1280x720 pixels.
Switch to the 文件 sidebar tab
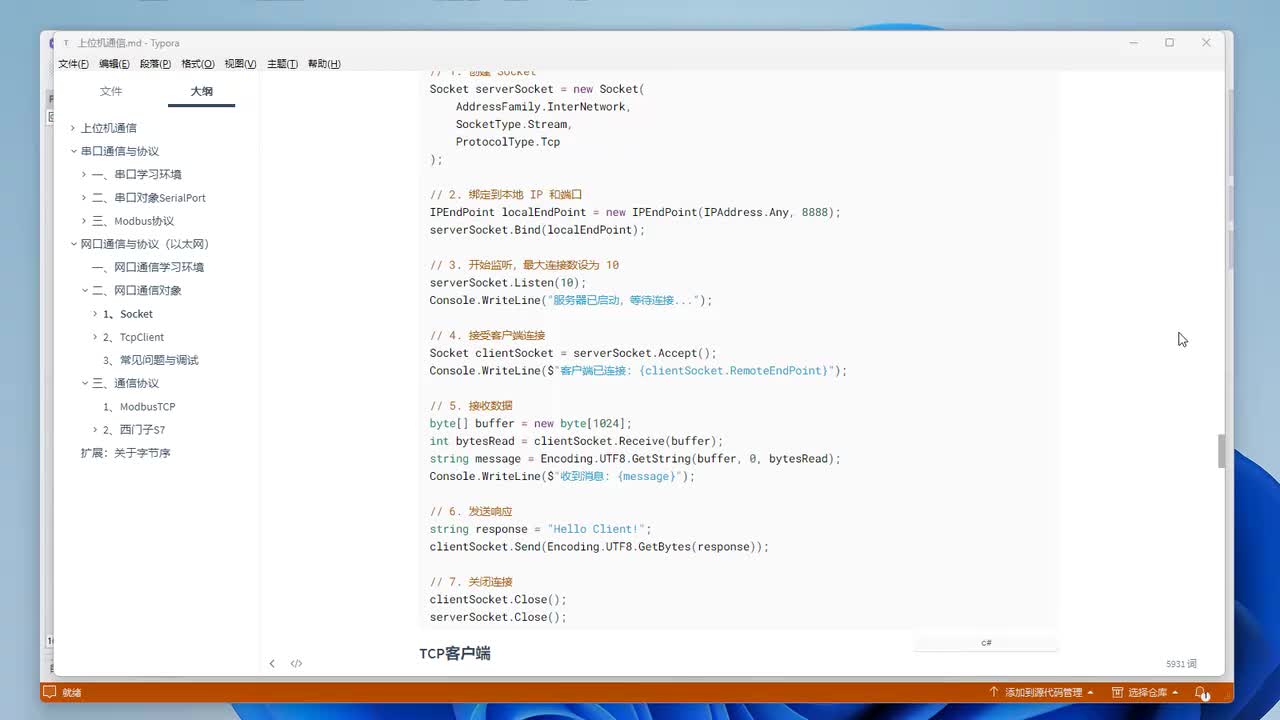coord(111,91)
